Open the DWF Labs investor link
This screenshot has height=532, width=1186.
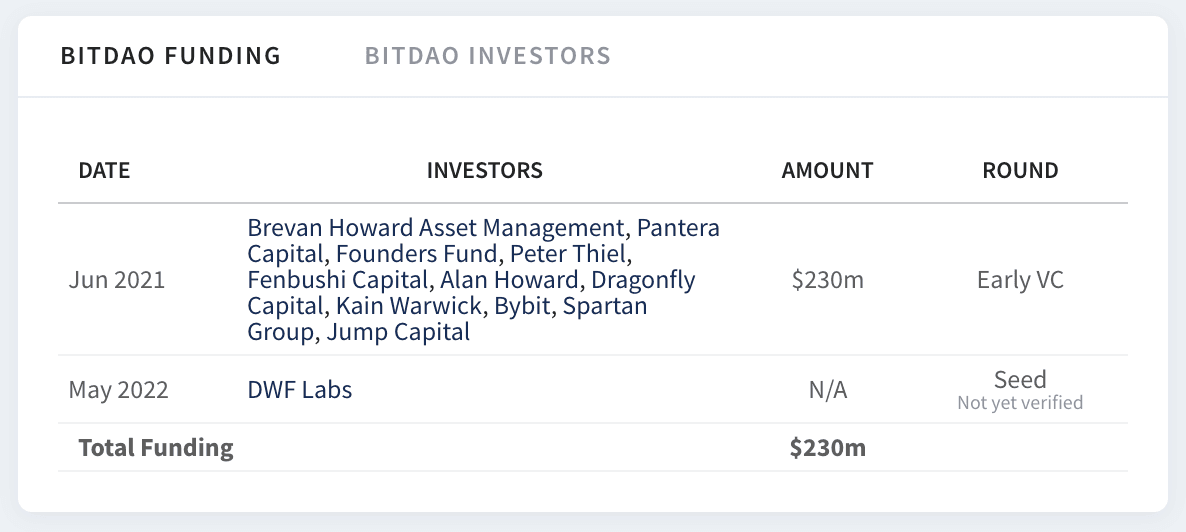[x=300, y=390]
